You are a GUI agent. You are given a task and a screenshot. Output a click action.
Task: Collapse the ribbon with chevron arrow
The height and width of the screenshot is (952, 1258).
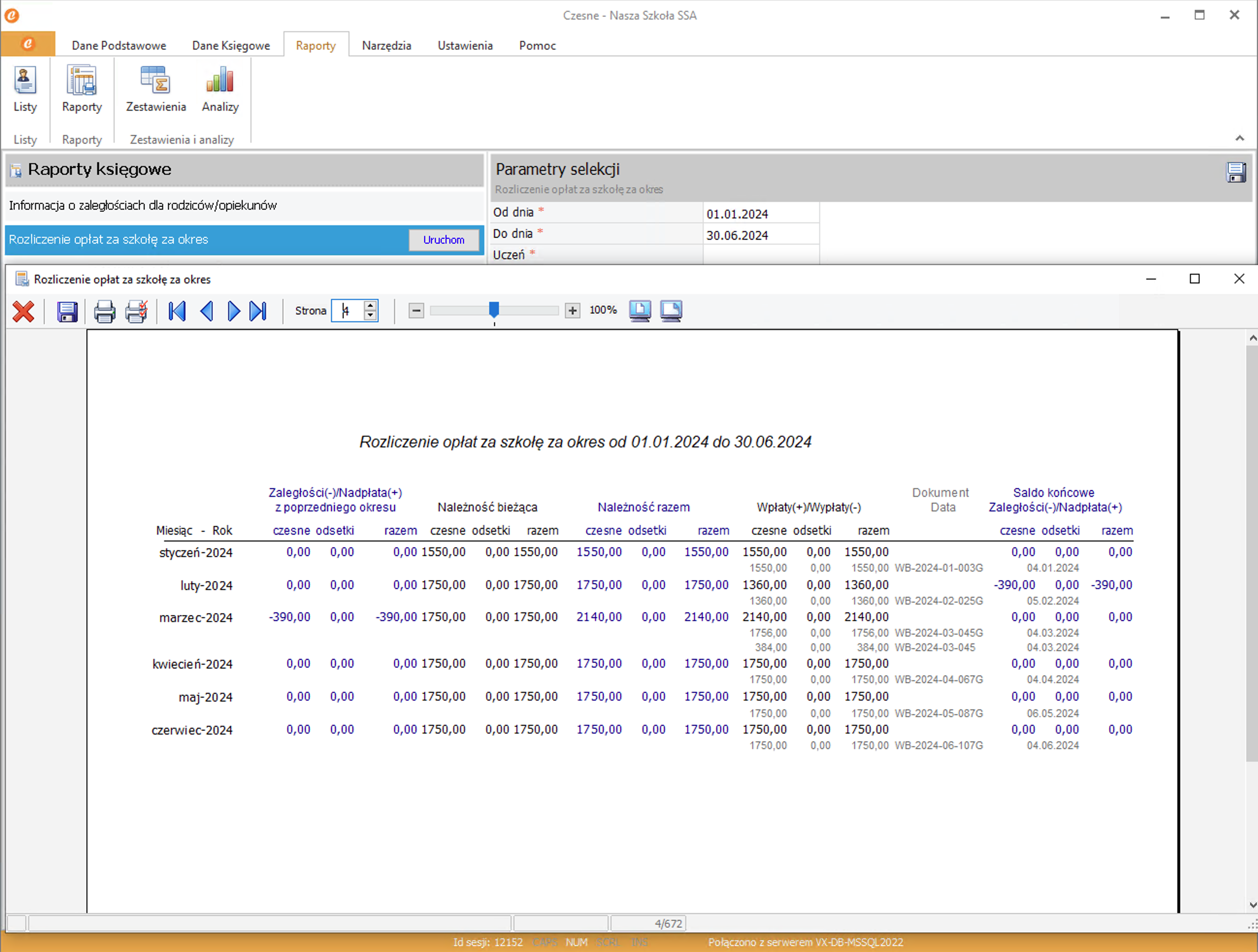click(1239, 138)
